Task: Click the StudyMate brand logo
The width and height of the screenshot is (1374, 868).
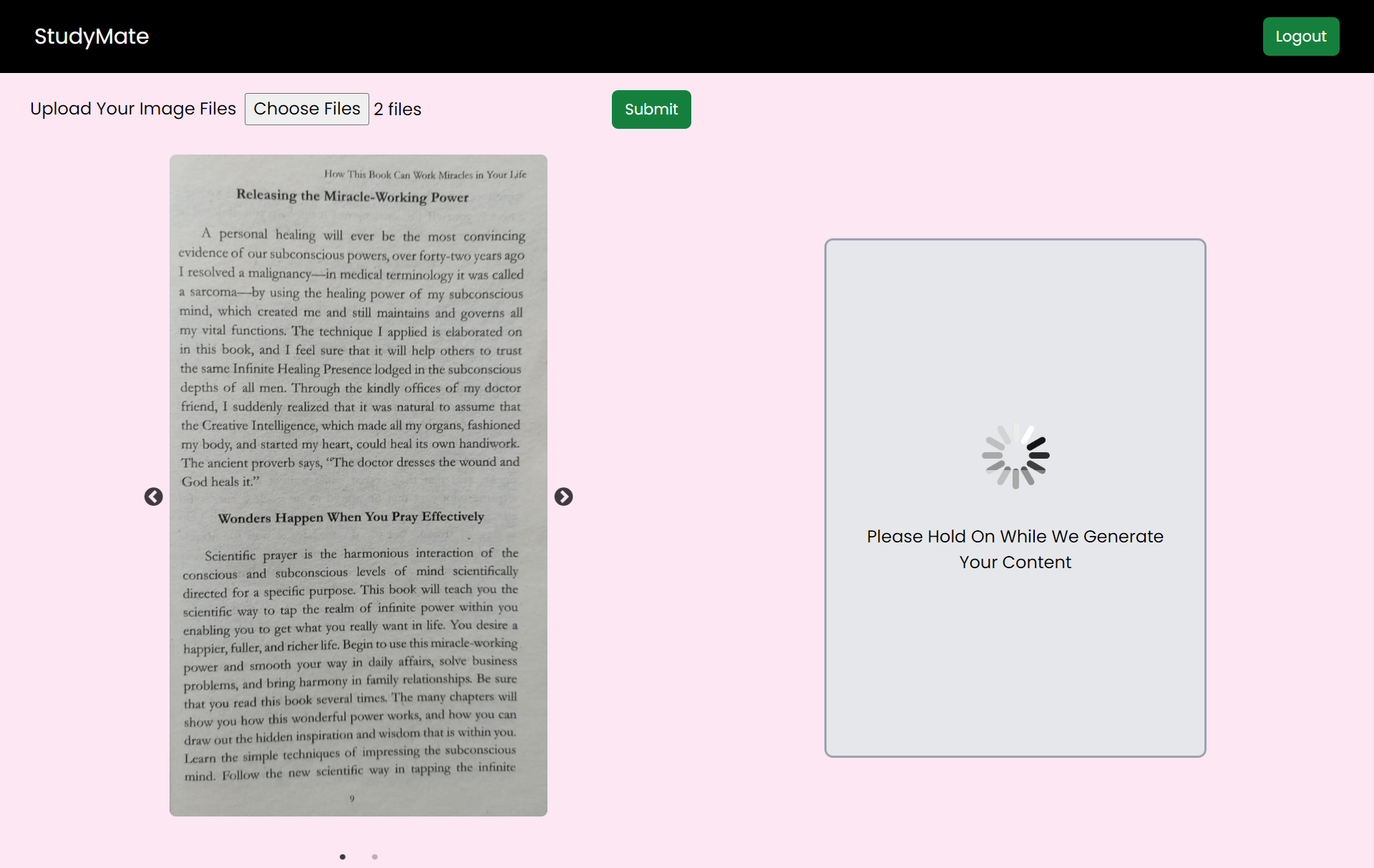Action: tap(92, 36)
